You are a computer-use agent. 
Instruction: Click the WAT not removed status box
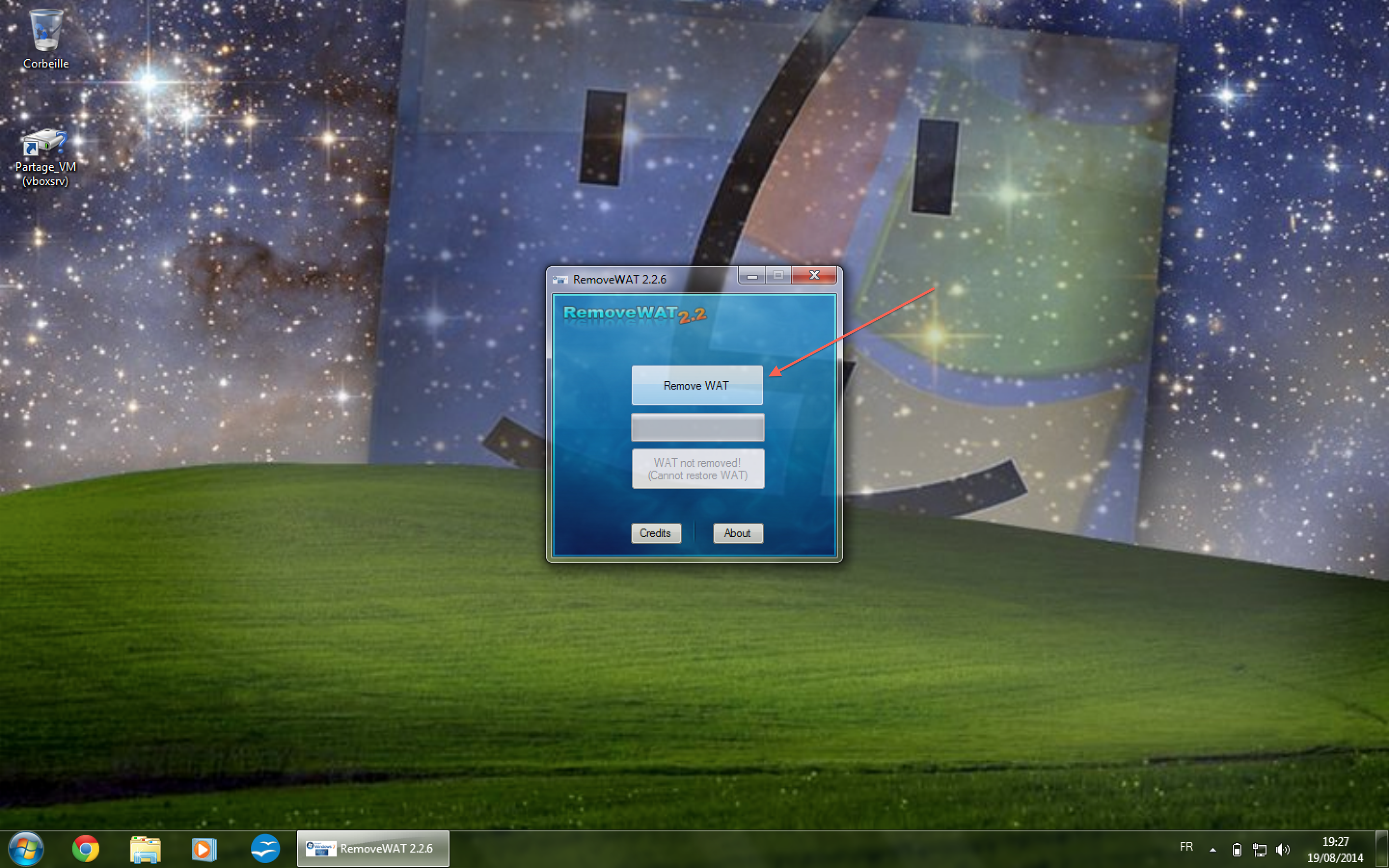pos(697,468)
